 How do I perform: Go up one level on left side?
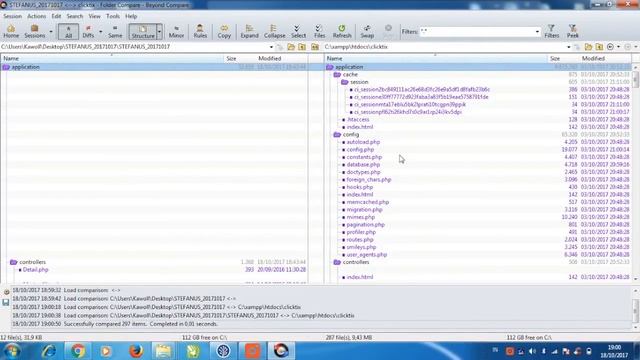coord(302,47)
